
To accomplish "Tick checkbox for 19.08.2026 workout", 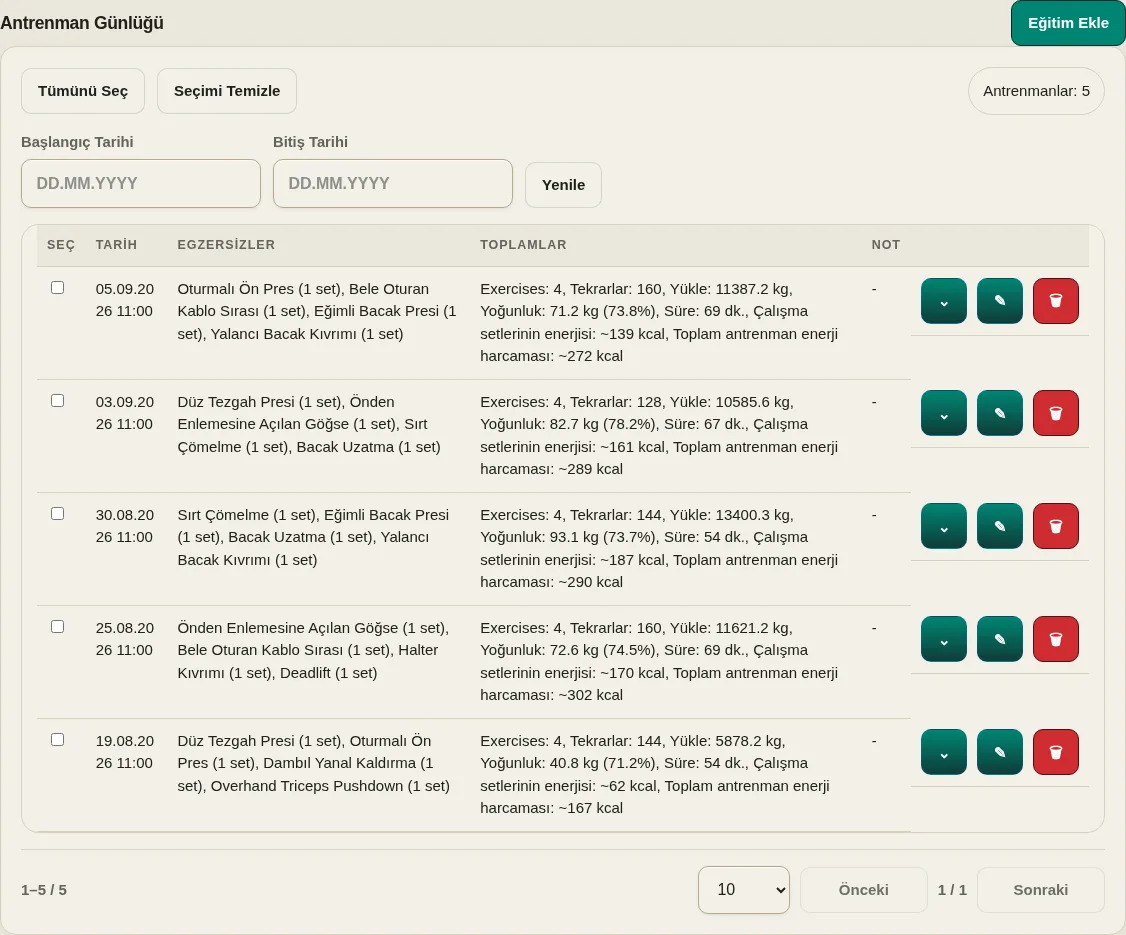I will click(57, 740).
